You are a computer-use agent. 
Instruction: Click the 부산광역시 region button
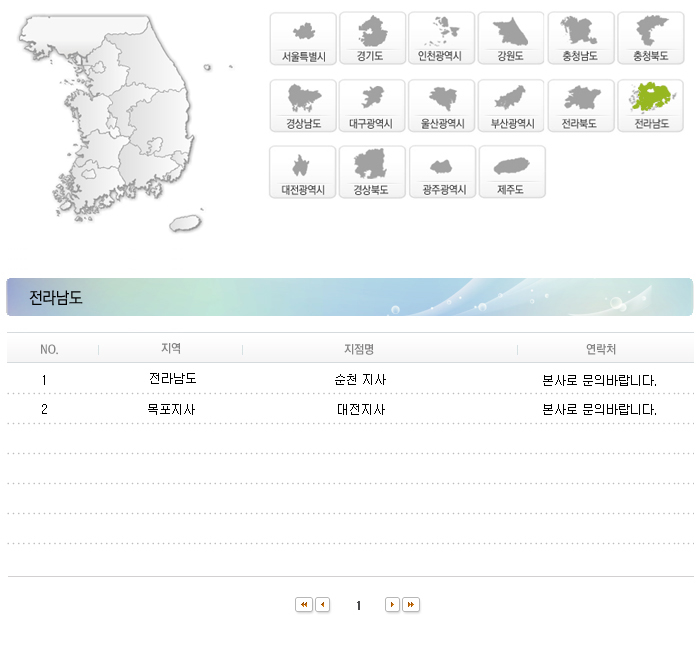click(x=511, y=106)
